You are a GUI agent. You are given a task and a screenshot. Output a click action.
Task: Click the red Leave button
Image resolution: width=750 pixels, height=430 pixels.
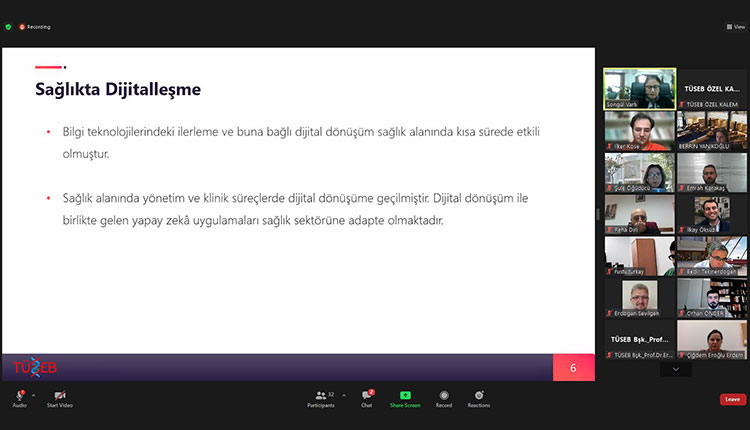point(732,399)
